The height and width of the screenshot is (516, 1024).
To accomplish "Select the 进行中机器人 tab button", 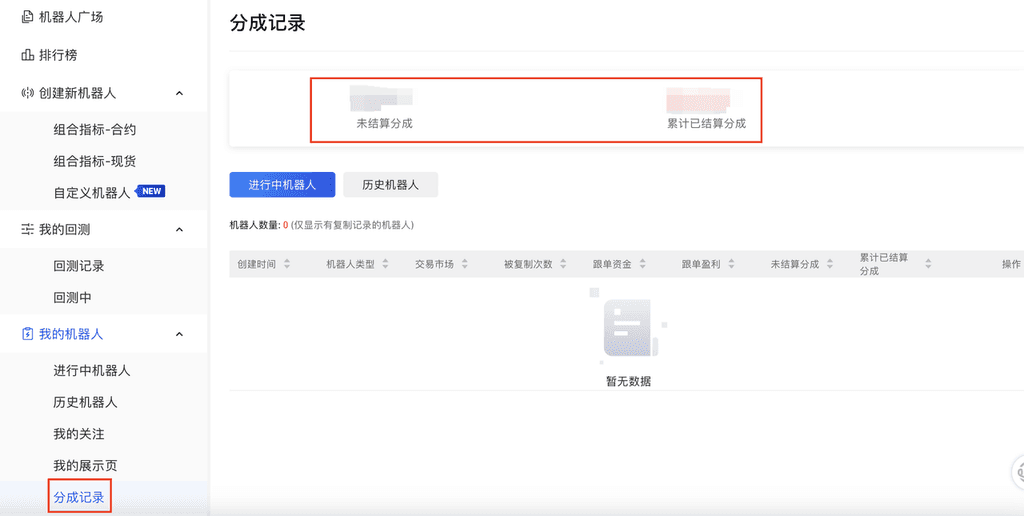I will (282, 185).
